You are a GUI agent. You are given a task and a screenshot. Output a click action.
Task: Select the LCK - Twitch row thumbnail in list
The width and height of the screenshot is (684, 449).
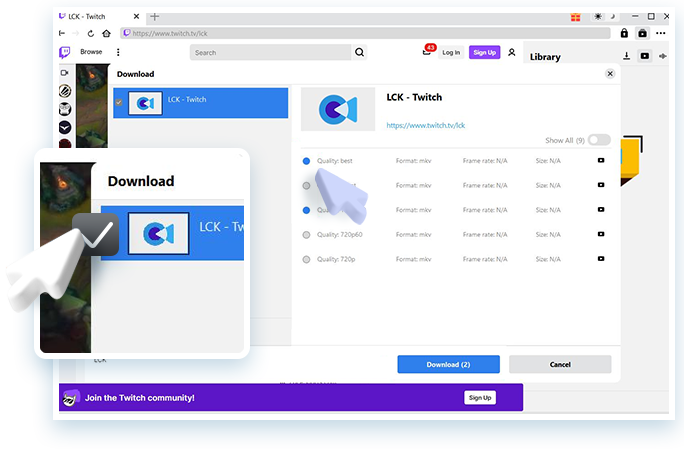pyautogui.click(x=145, y=103)
